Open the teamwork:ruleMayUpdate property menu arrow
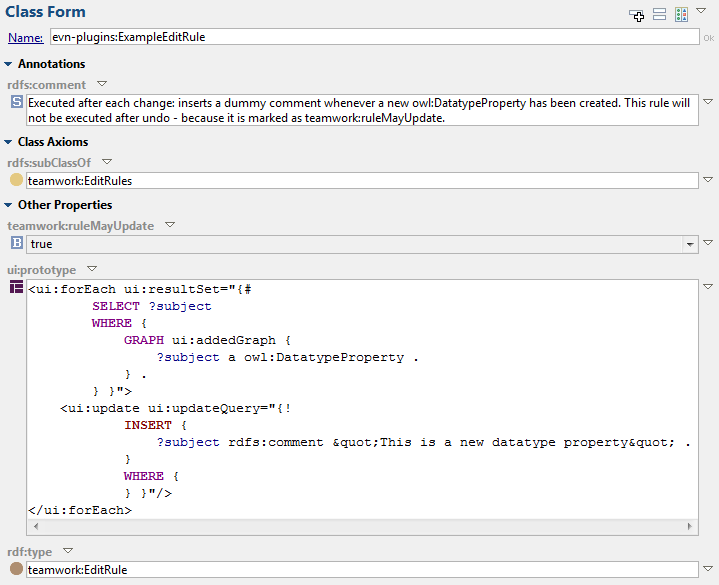 170,225
